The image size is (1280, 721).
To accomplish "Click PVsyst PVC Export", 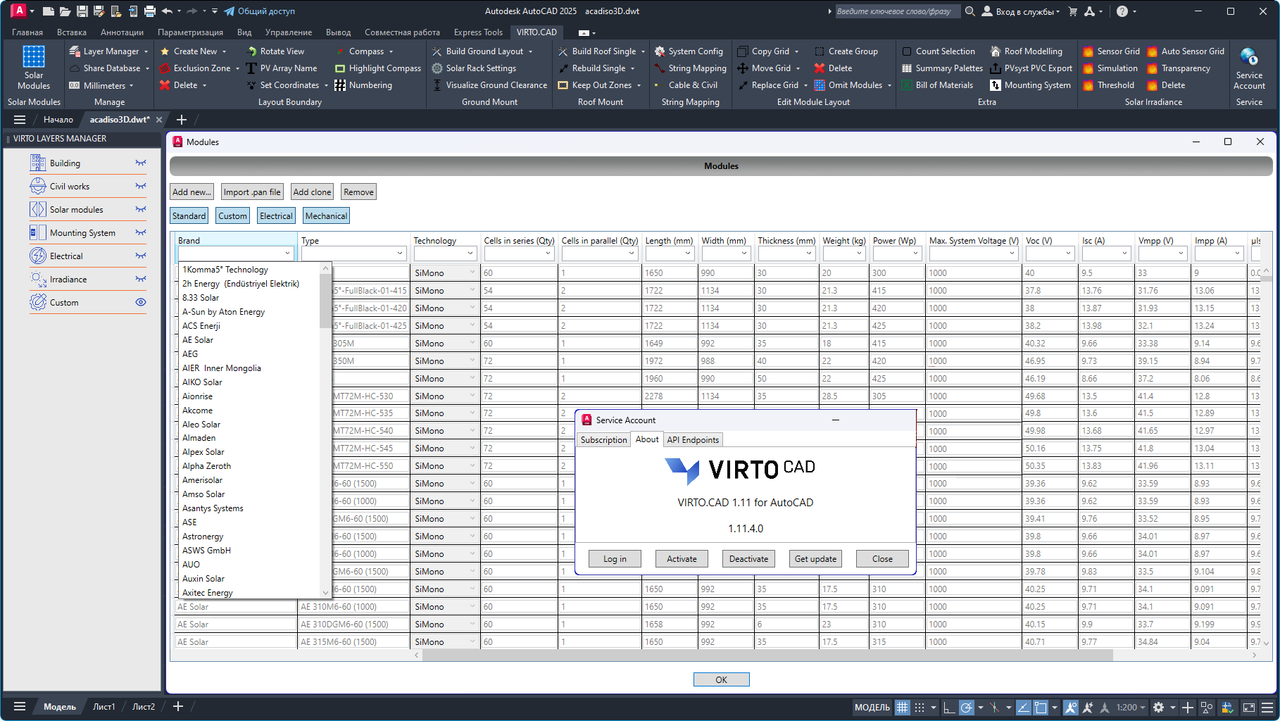I will 1031,68.
